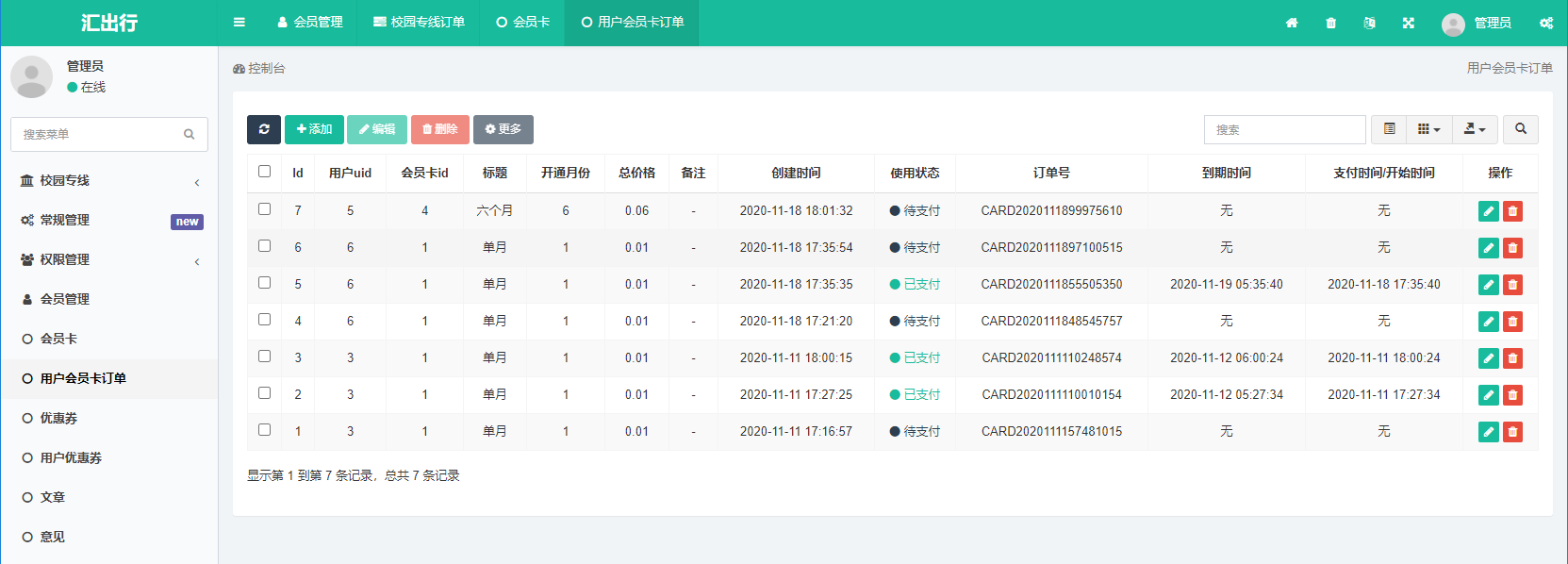1568x564 pixels.
Task: Delete order CARD202011855505350
Action: pos(1512,285)
